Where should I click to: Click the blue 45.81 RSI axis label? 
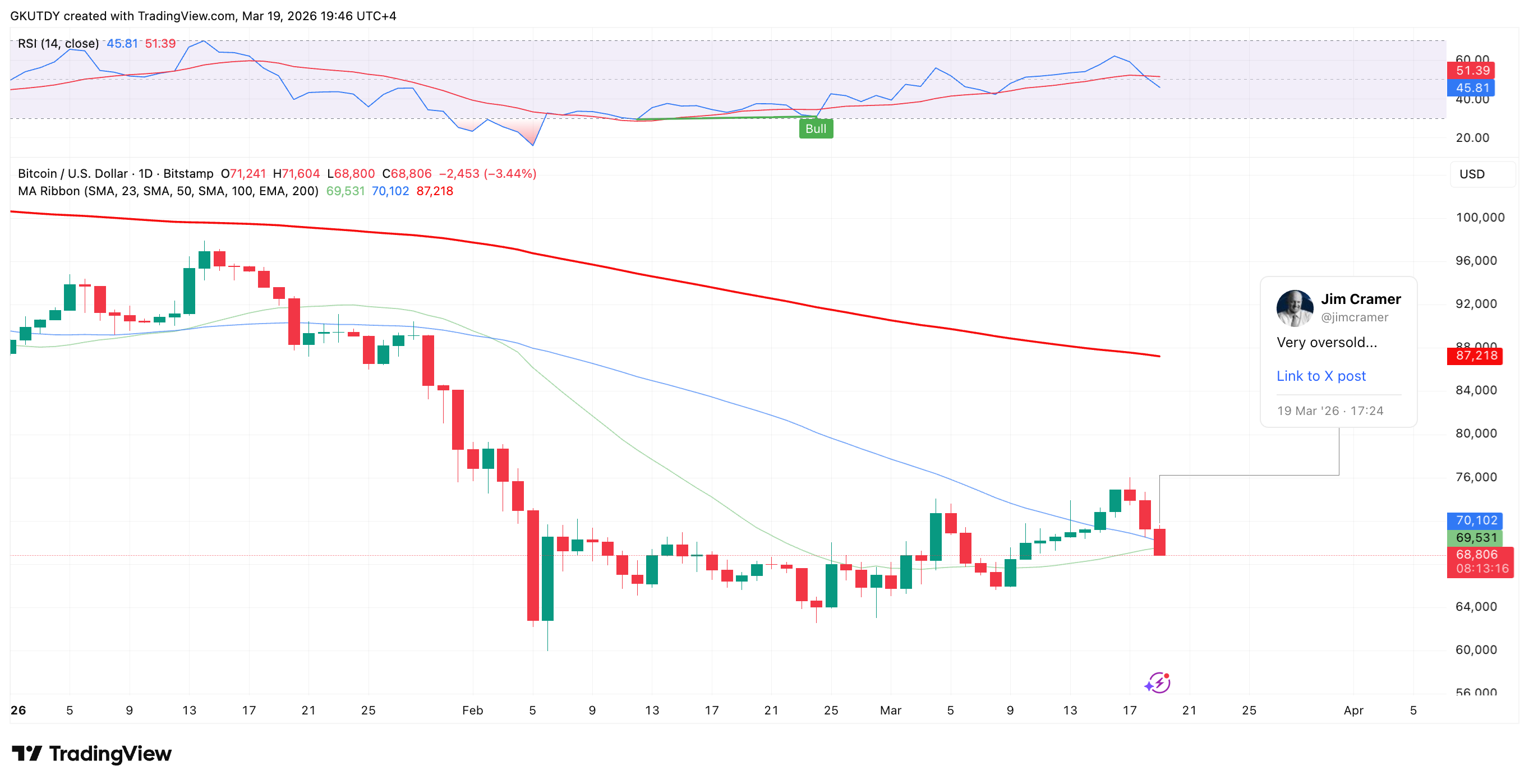[x=1472, y=88]
